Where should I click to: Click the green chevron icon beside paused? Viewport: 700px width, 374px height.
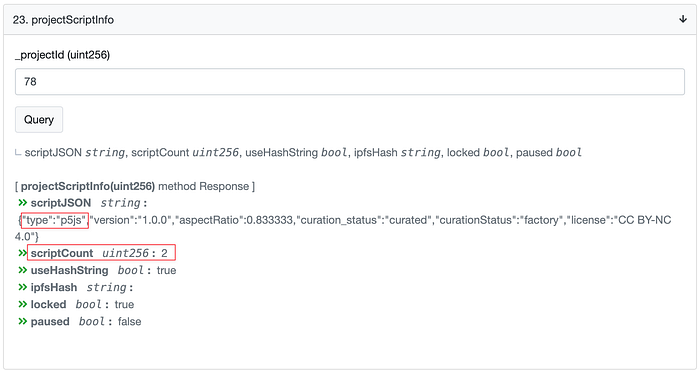22,321
